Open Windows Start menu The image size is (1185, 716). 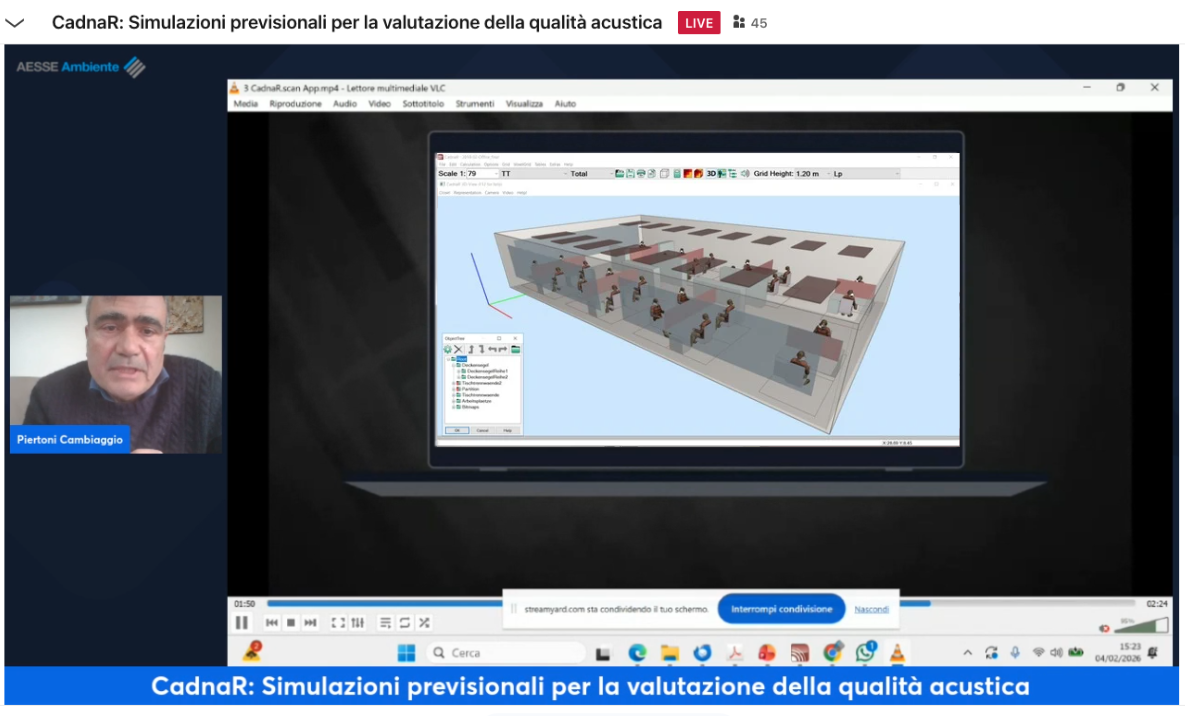[x=407, y=652]
